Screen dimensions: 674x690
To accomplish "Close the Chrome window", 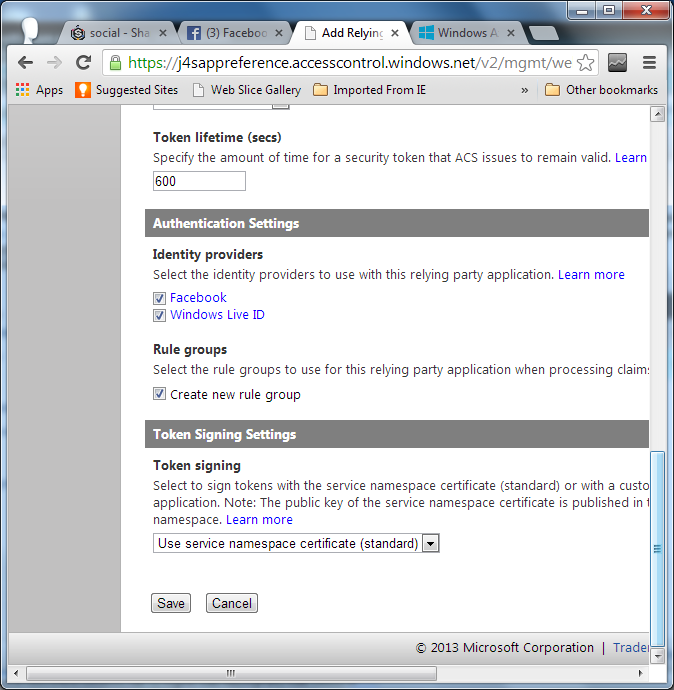I will pos(646,11).
